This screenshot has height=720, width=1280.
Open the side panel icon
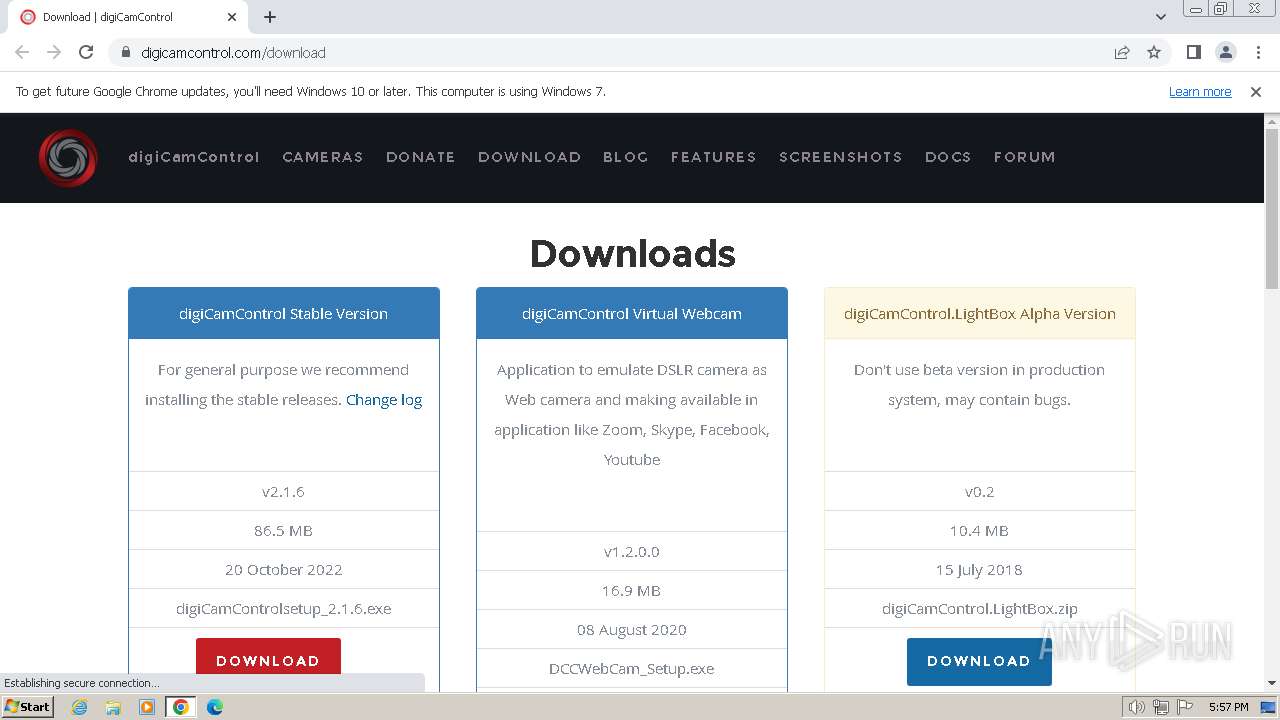(x=1193, y=52)
